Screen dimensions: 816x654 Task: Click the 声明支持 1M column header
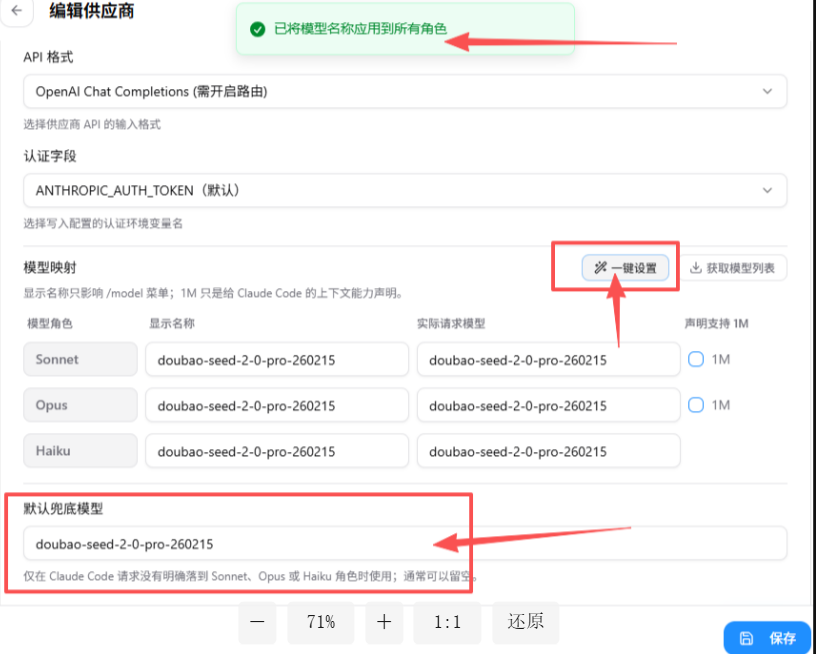click(716, 324)
